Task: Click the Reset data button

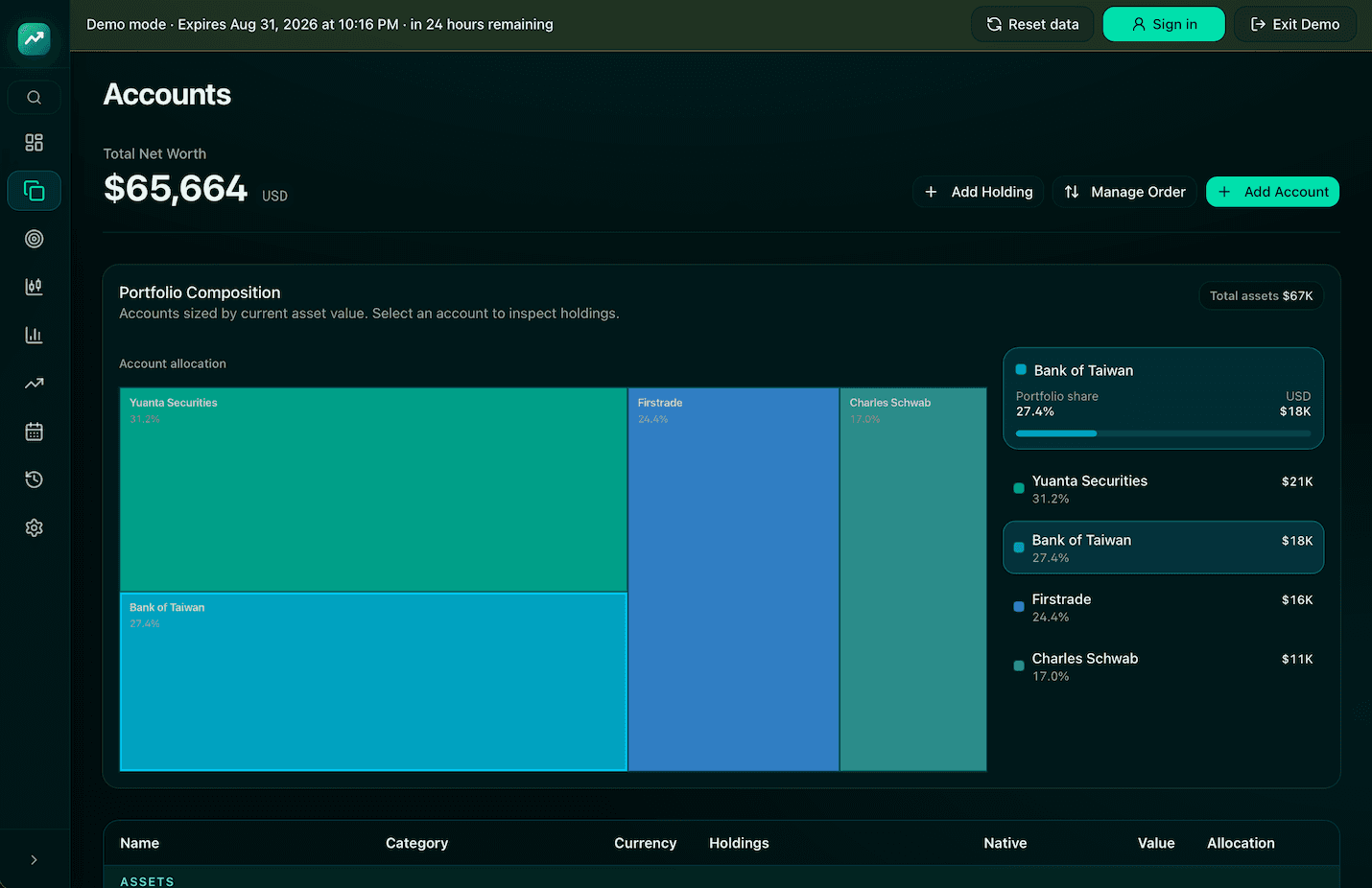Action: tap(1032, 24)
